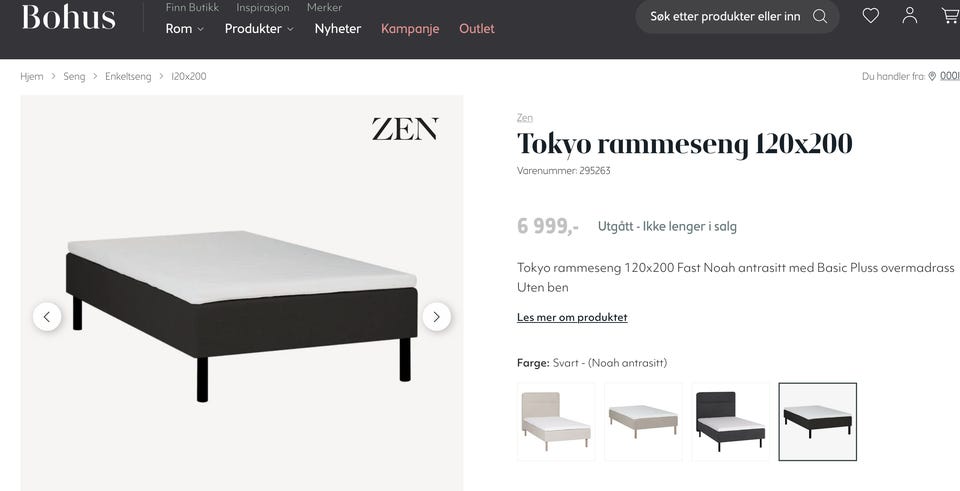Click the search magnifier icon
This screenshot has width=960, height=491.
click(820, 17)
